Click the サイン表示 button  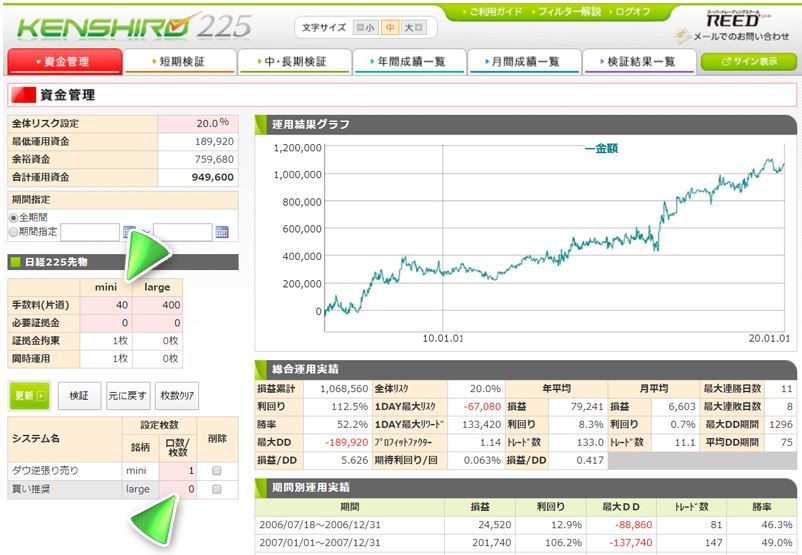tap(749, 62)
